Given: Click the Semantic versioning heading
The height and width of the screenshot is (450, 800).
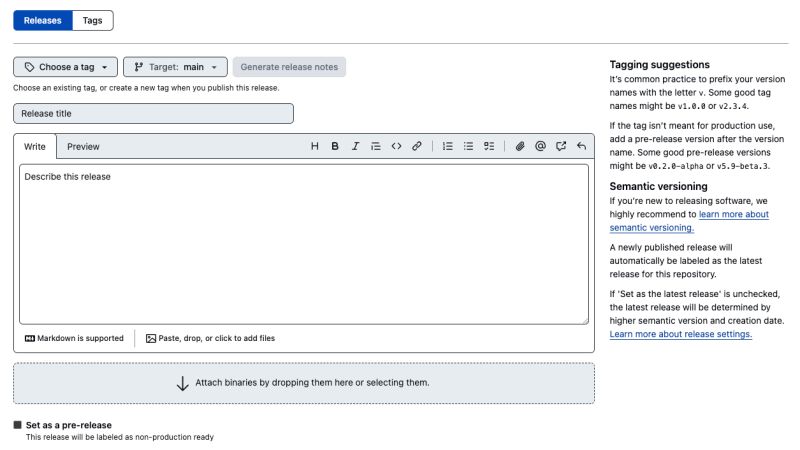Looking at the screenshot, I should point(659,186).
